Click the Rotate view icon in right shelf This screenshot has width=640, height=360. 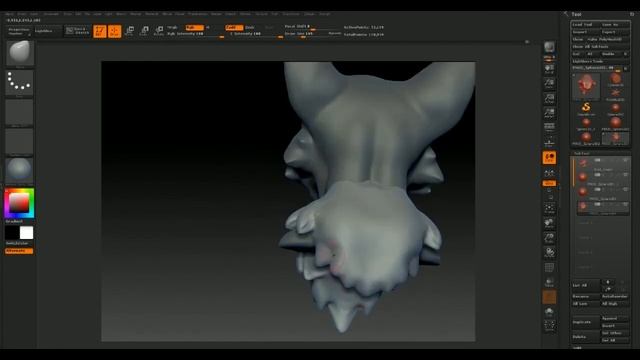(x=549, y=252)
